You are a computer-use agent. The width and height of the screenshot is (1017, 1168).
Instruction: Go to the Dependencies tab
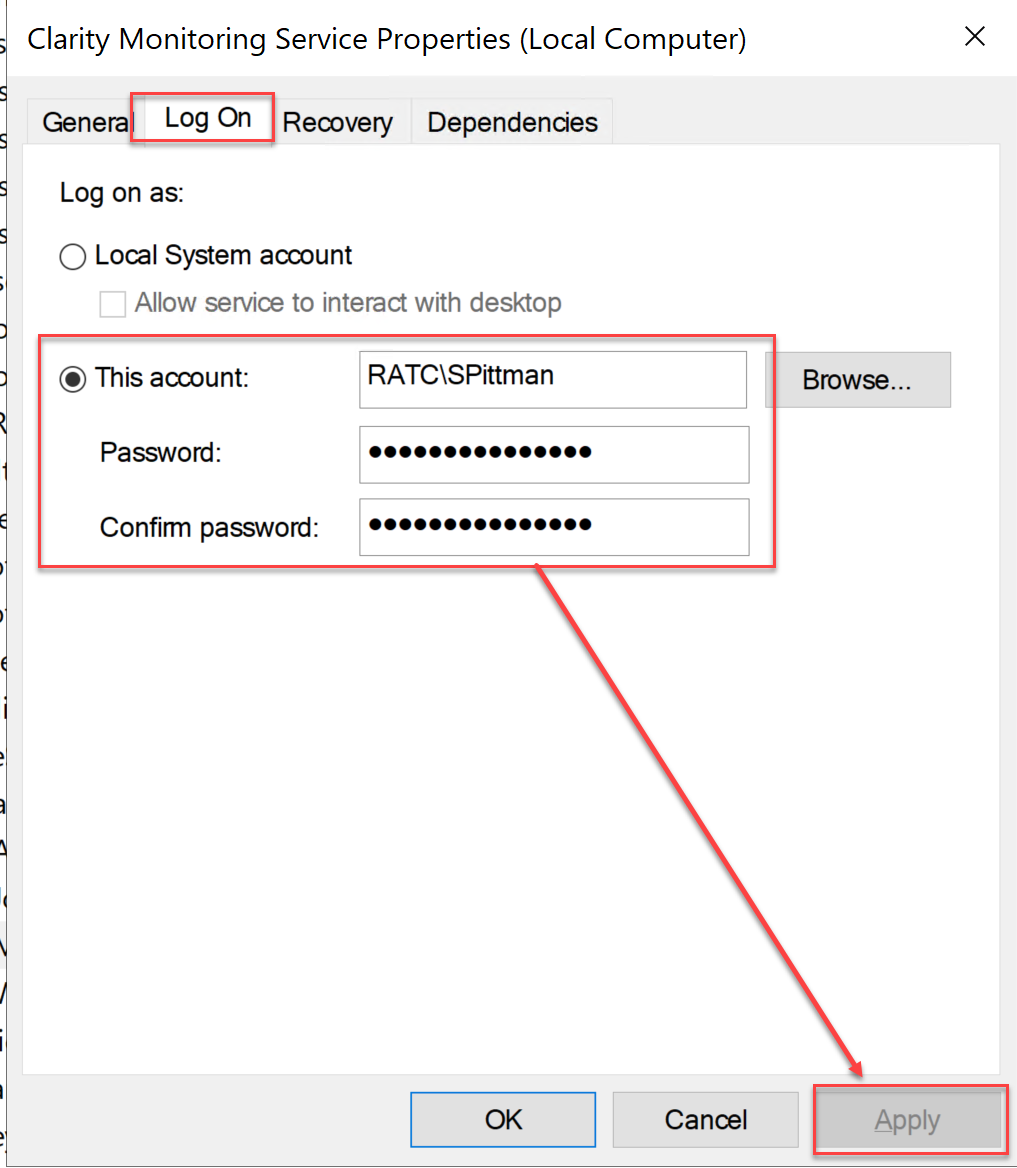[x=512, y=123]
